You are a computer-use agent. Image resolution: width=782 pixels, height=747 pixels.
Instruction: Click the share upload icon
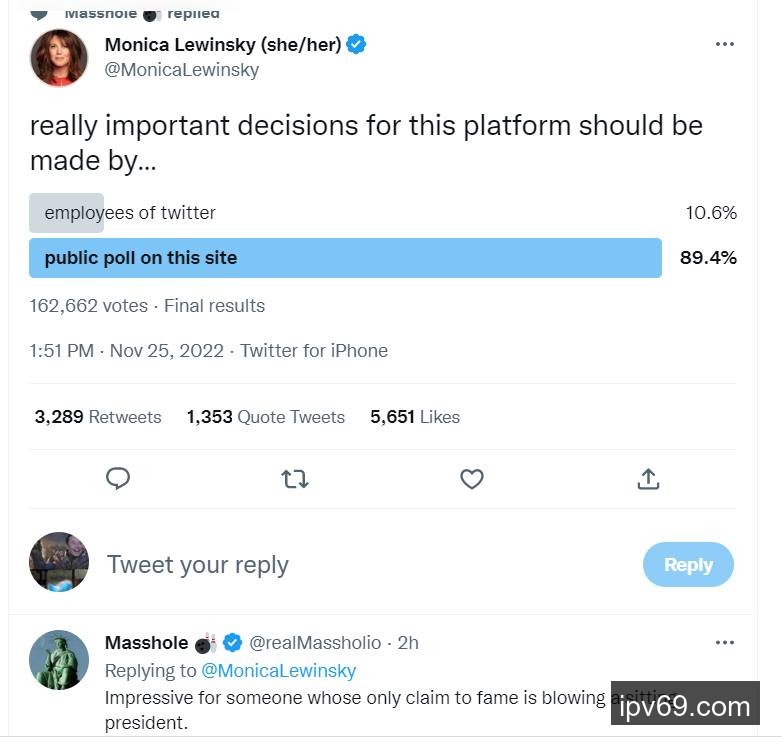pyautogui.click(x=648, y=479)
